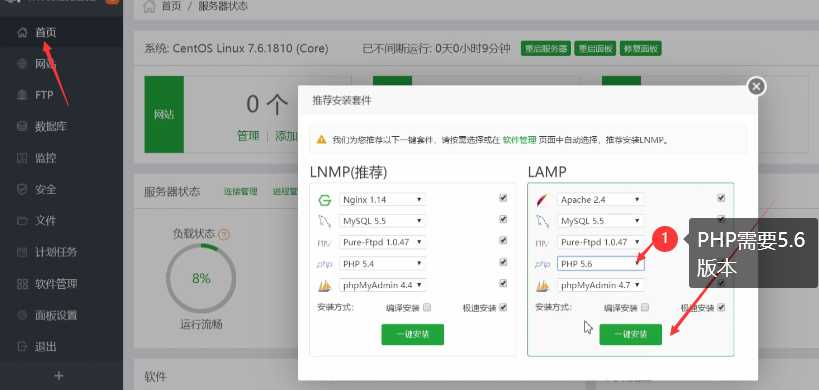
Task: Open MySQL 5.5 dropdown in LNMP
Action: [382, 221]
